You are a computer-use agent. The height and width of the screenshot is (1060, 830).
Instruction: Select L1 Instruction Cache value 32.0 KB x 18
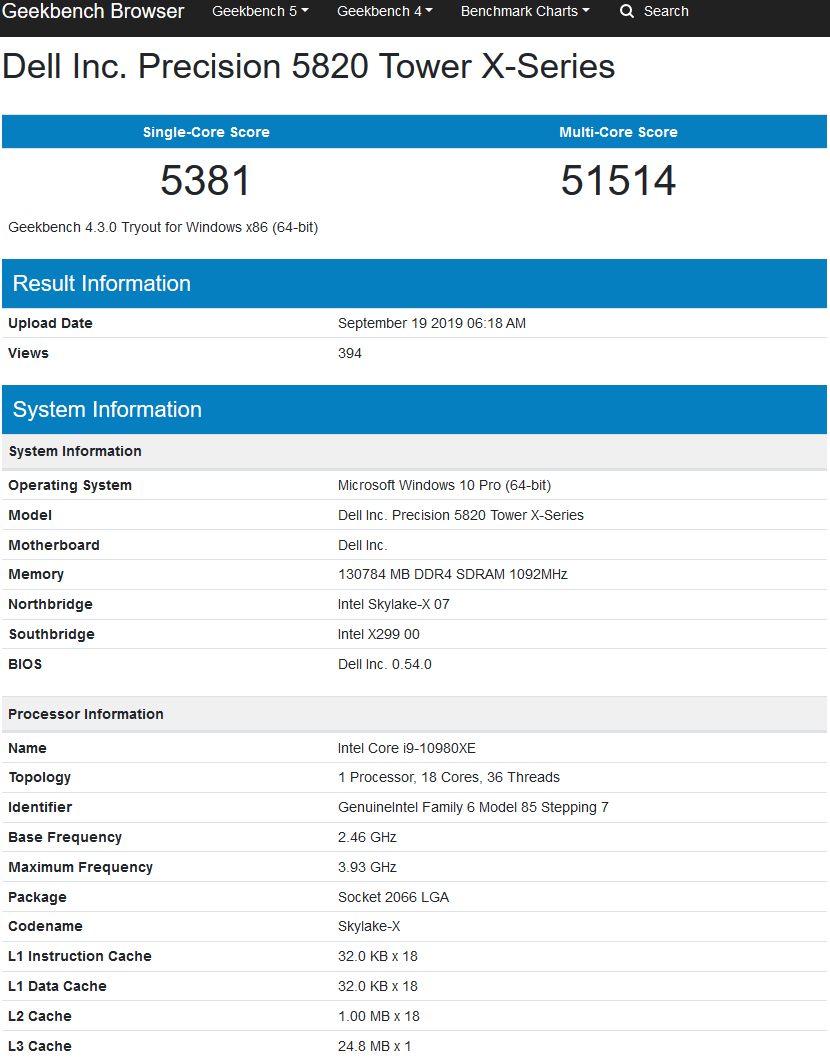coord(378,957)
